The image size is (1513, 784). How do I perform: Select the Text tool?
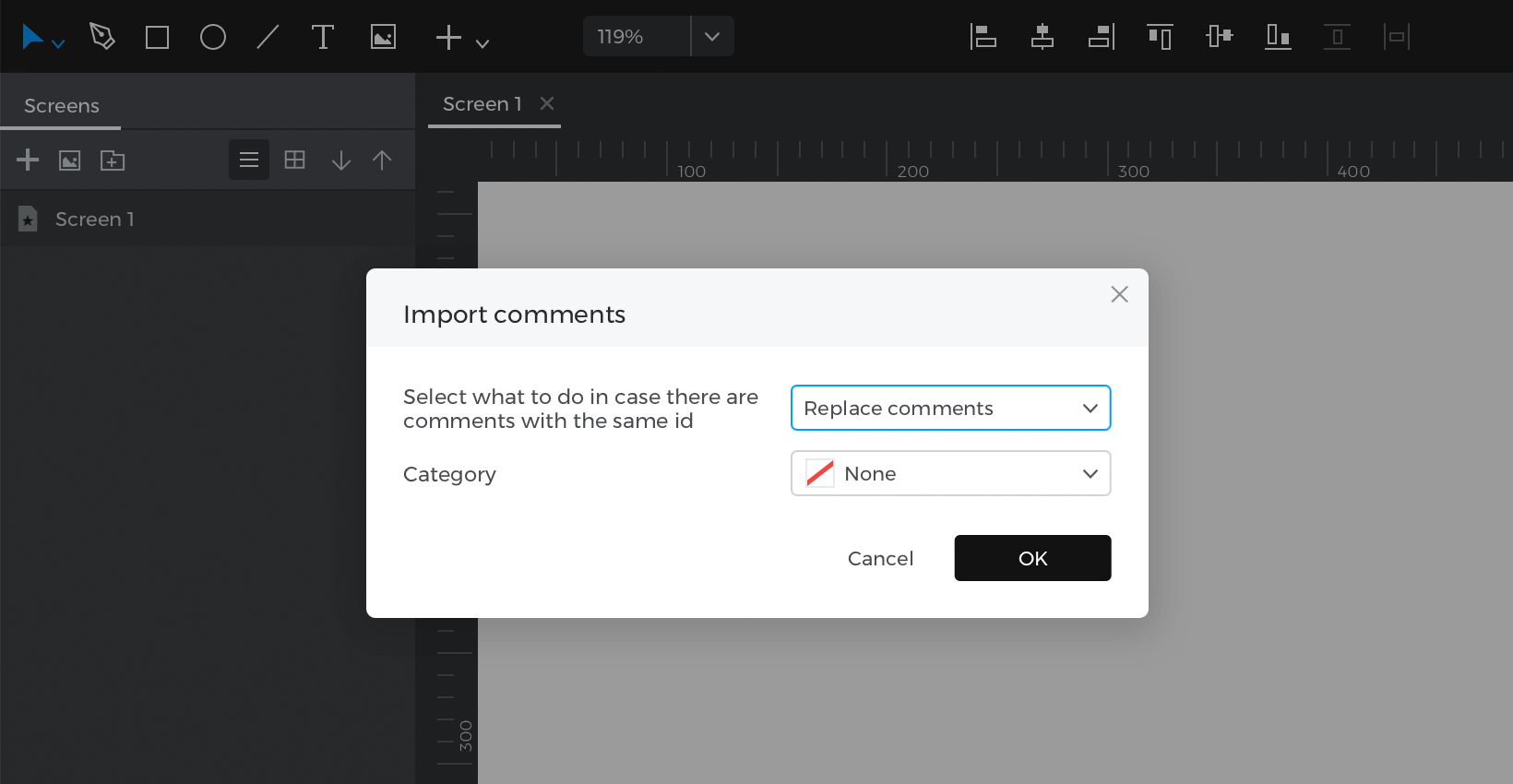coord(322,37)
